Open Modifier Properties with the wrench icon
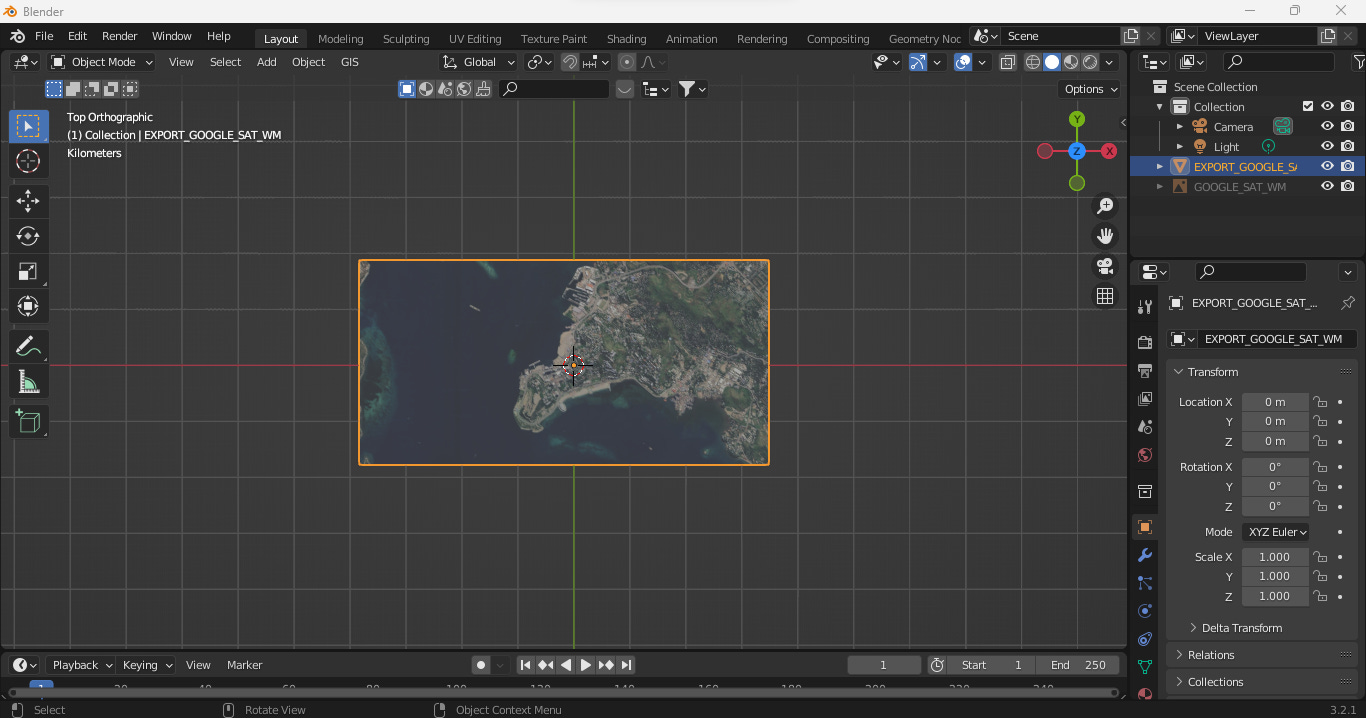The width and height of the screenshot is (1366, 718). tap(1145, 555)
